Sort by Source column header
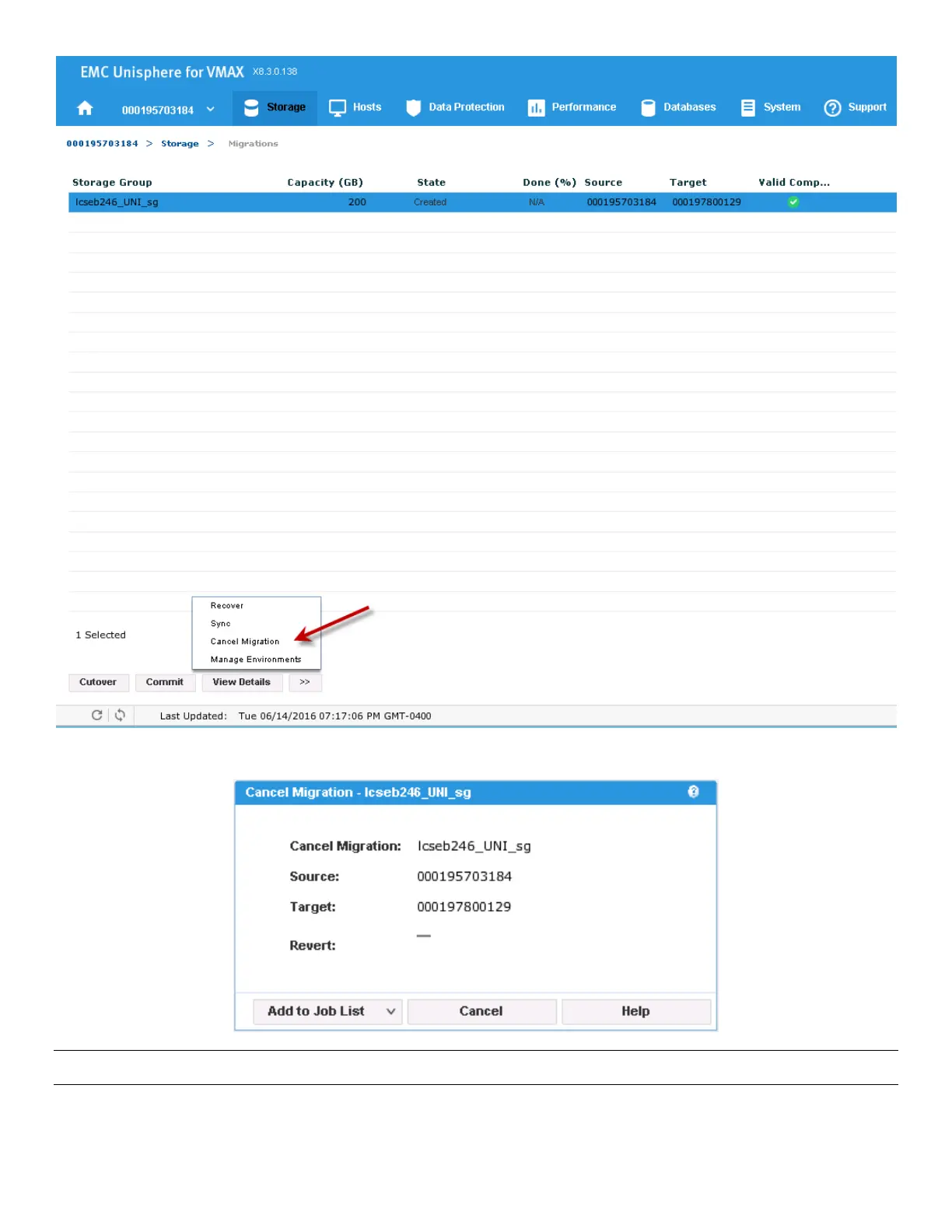Image resolution: width=952 pixels, height=1232 pixels. tap(603, 183)
